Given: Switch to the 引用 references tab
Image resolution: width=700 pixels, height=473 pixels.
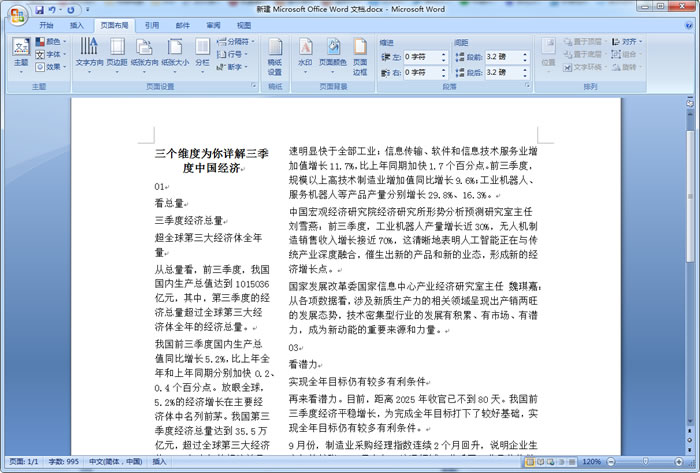Looking at the screenshot, I should [x=151, y=24].
